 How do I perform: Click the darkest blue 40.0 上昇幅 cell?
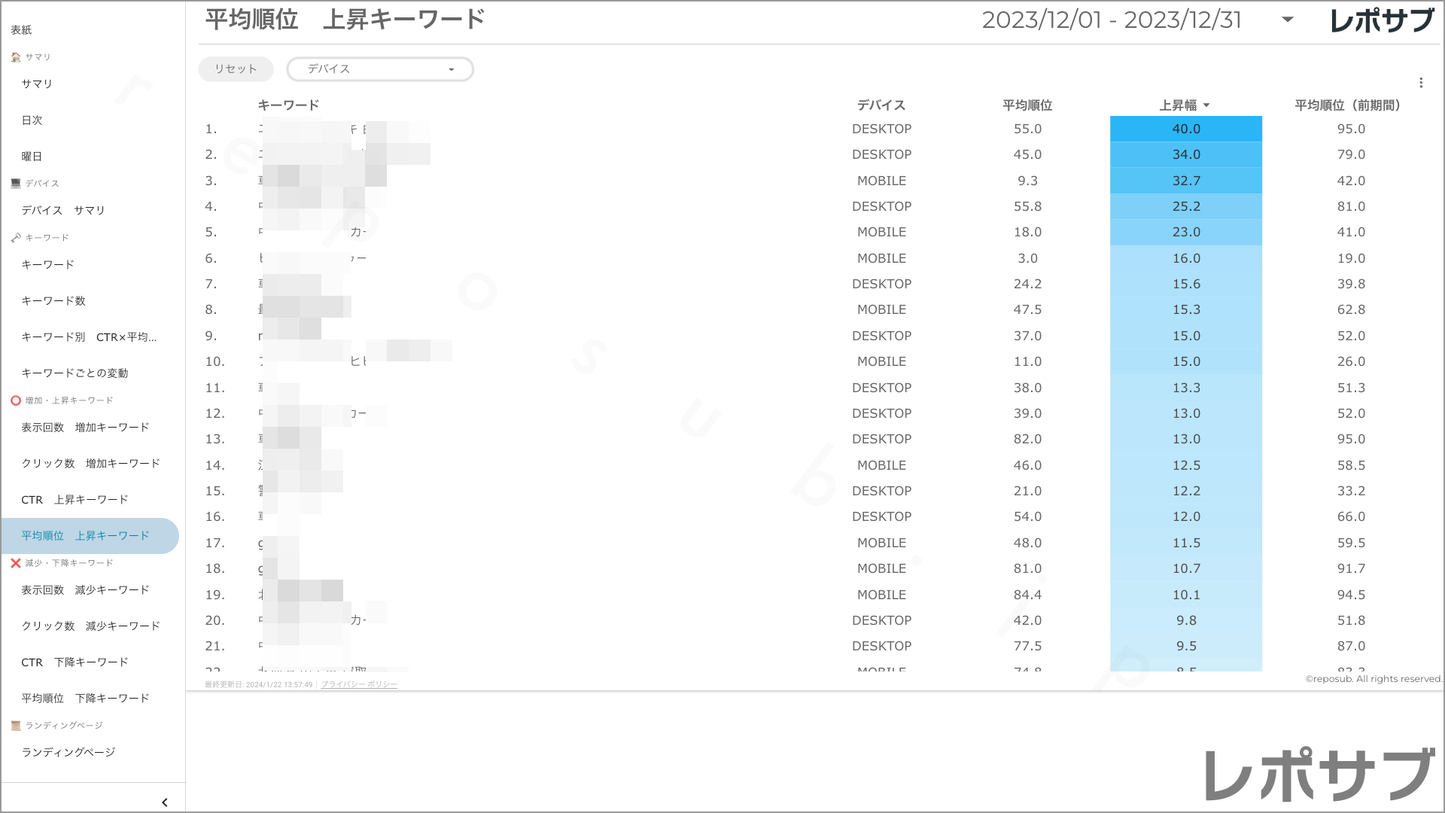click(1185, 129)
